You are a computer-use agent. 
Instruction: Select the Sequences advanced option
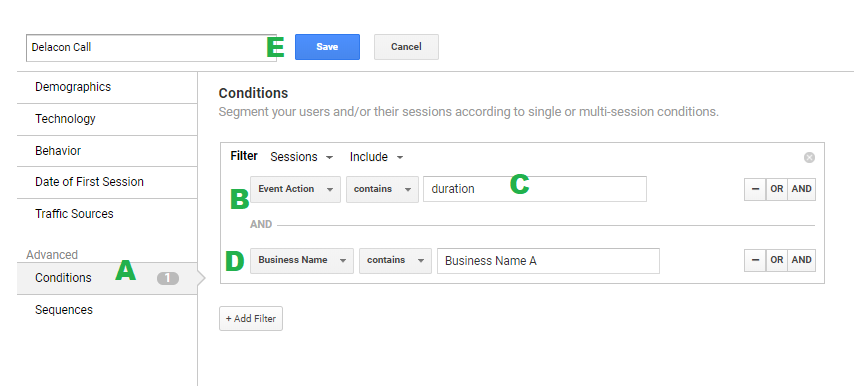click(x=107, y=310)
